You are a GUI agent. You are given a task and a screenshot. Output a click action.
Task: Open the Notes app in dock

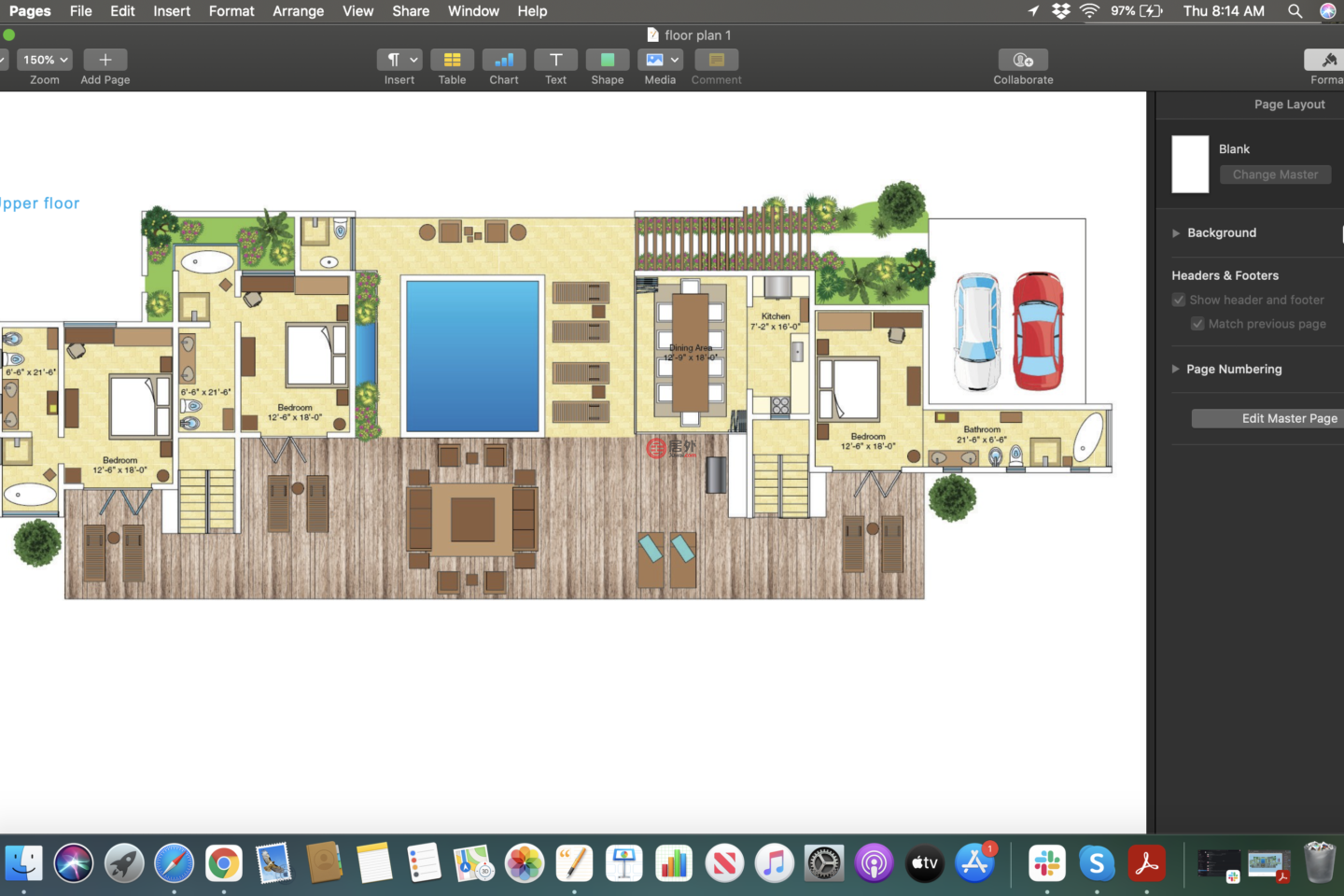click(x=374, y=863)
